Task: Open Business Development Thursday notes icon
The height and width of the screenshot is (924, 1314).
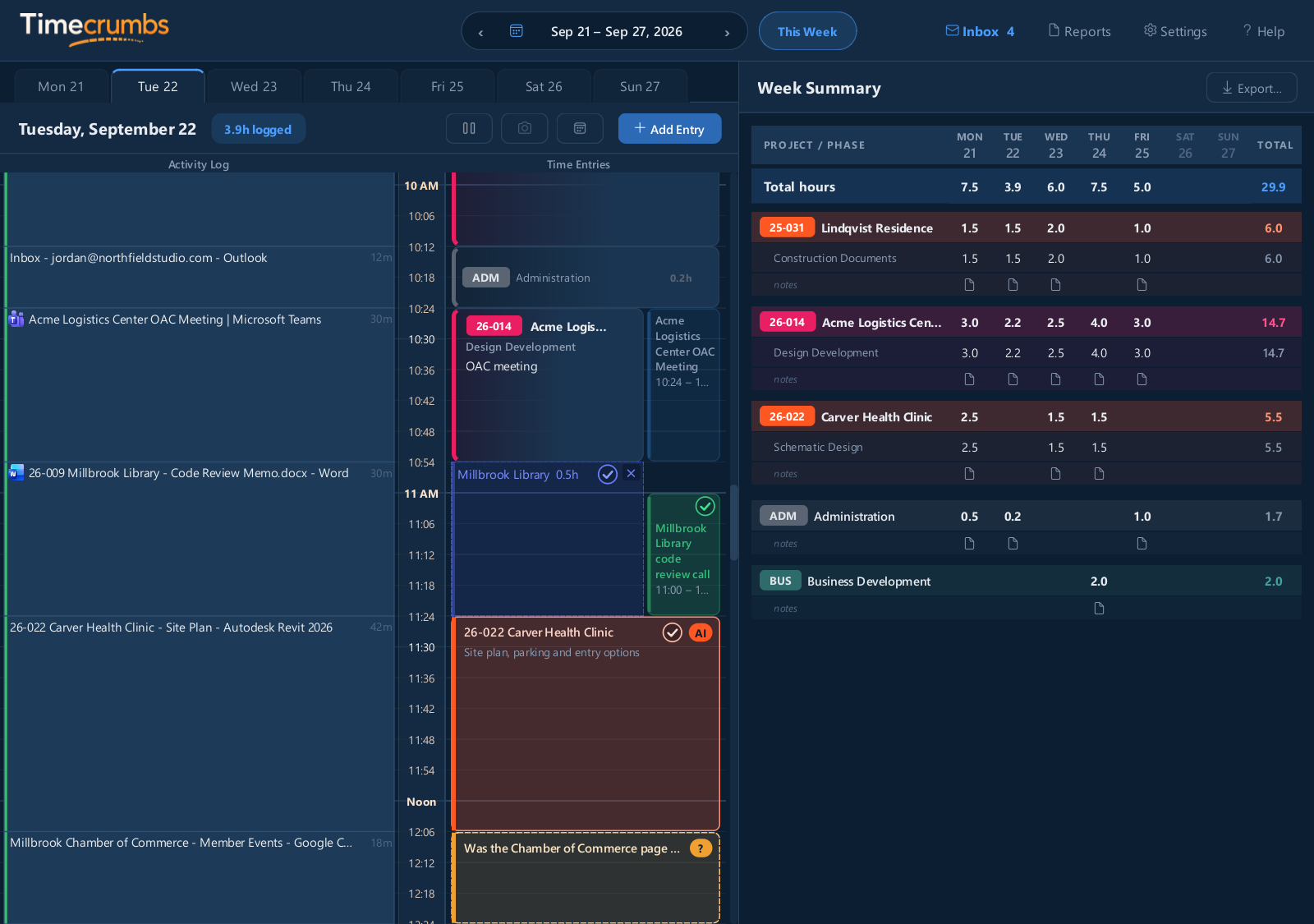Action: (1099, 609)
